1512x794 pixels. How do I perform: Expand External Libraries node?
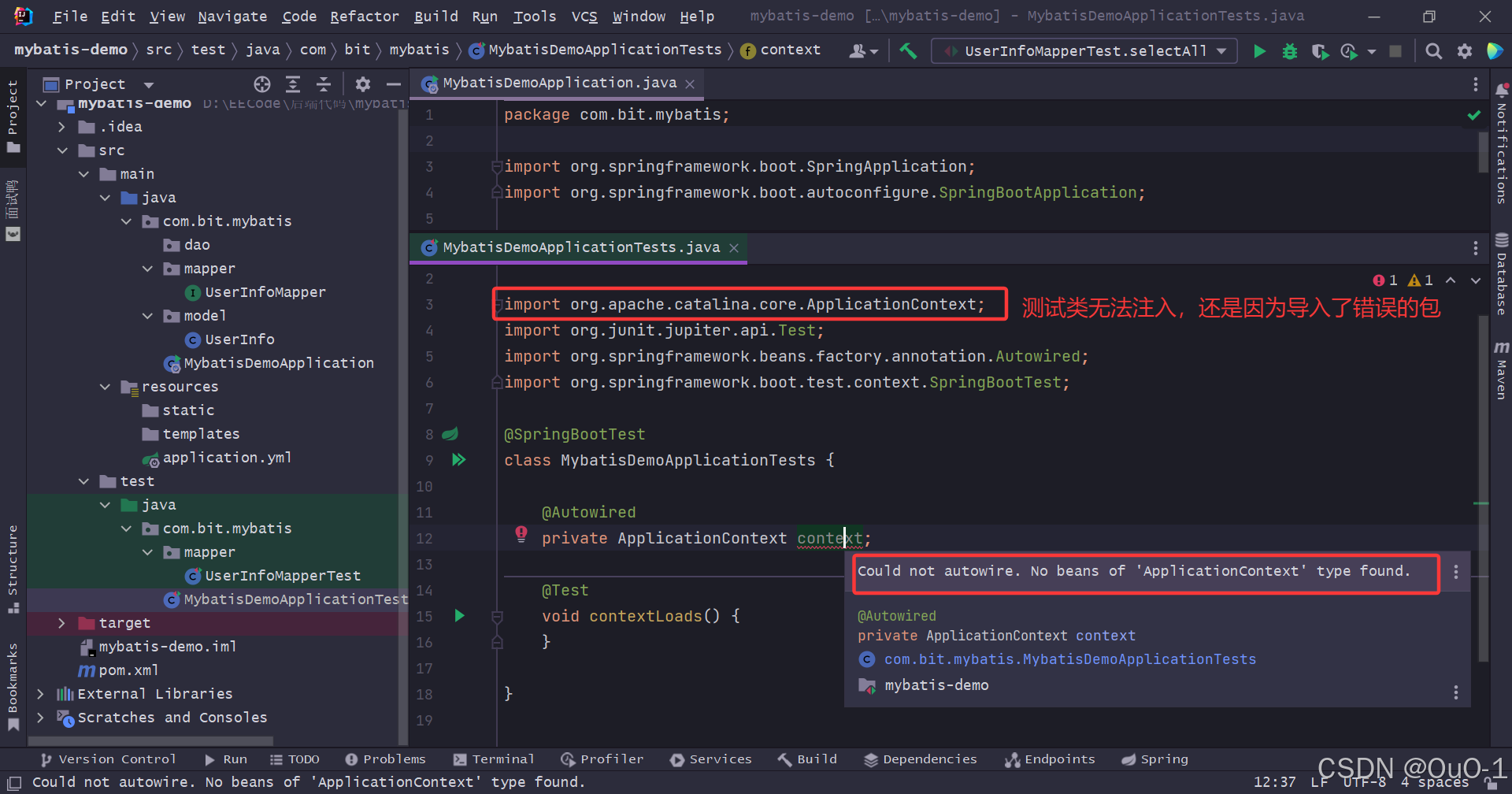pyautogui.click(x=40, y=694)
